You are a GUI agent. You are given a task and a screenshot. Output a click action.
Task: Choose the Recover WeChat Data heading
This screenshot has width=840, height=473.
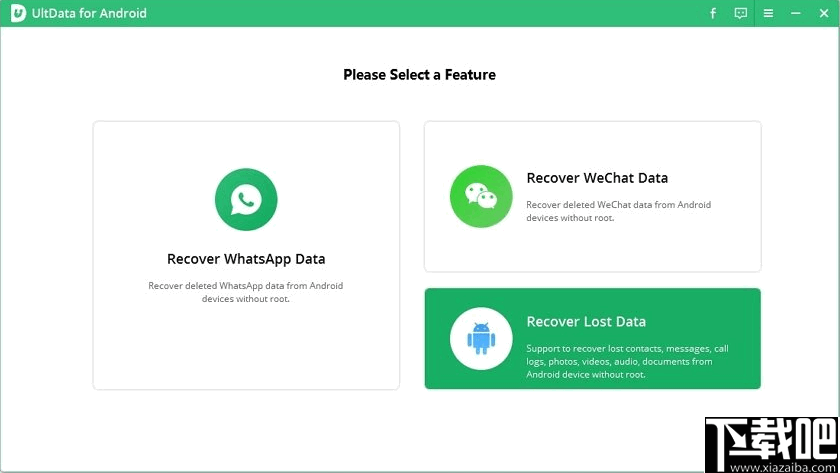[597, 178]
